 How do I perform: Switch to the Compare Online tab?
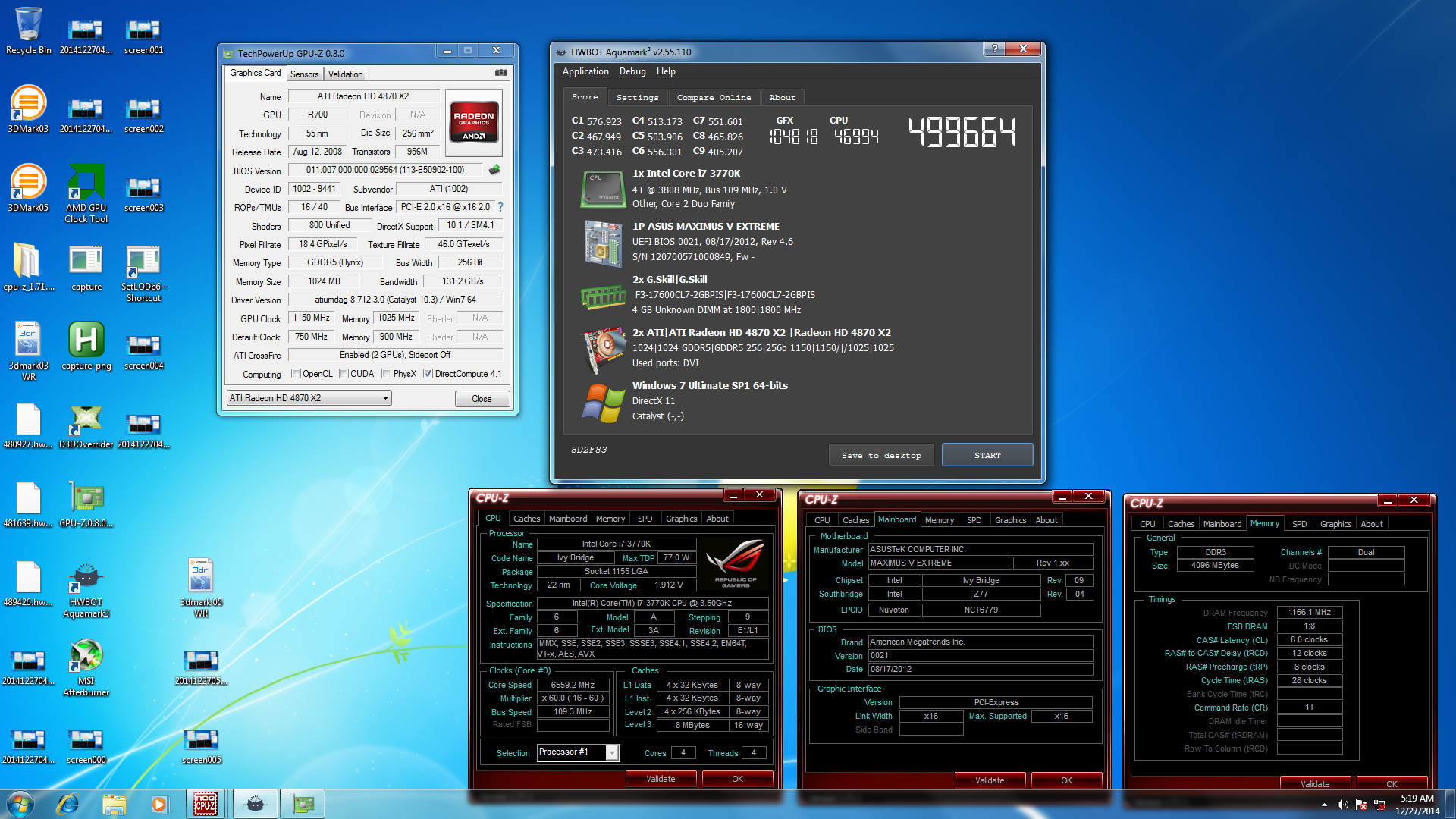(x=714, y=97)
